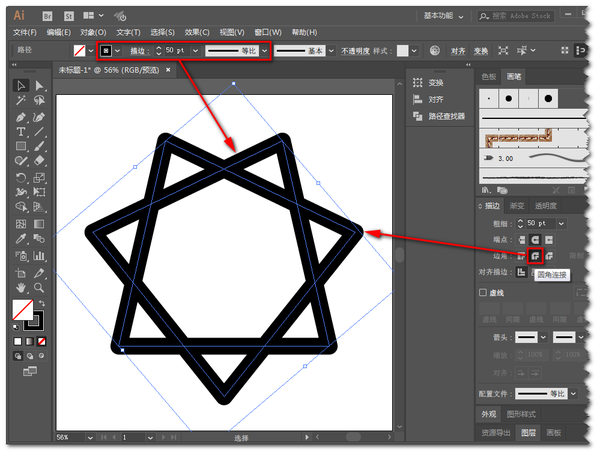Open 等比 width profile dropdown in control bar
600x451 pixels.
pyautogui.click(x=264, y=50)
